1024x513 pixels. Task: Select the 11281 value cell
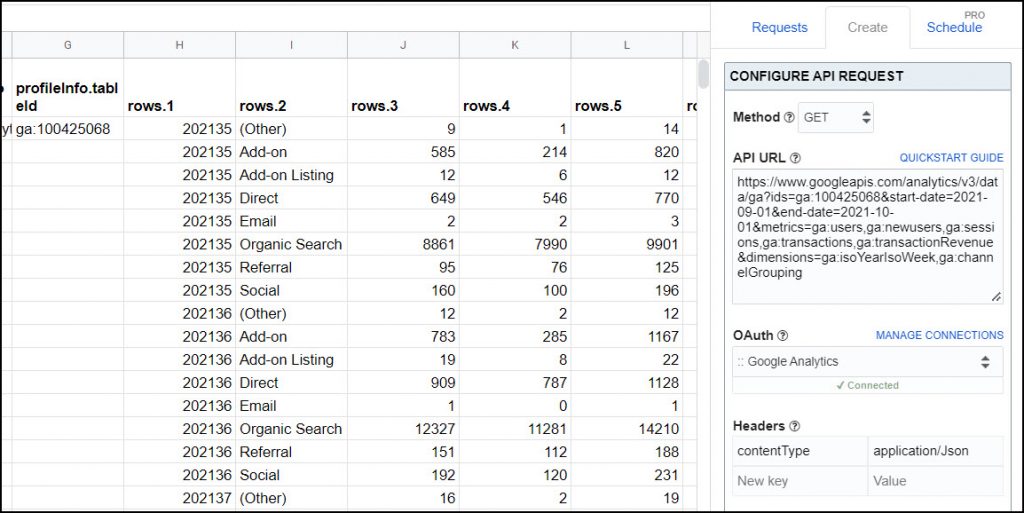pos(515,429)
